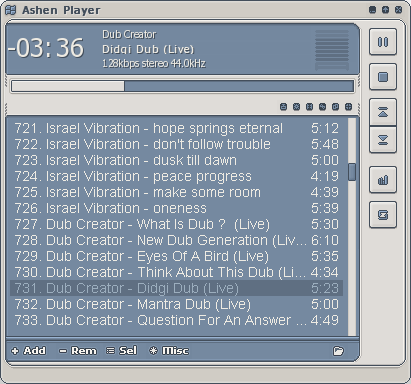Viewport: 411px width, 384px height.
Task: Open folder icon in playlist footer
Action: (338, 351)
